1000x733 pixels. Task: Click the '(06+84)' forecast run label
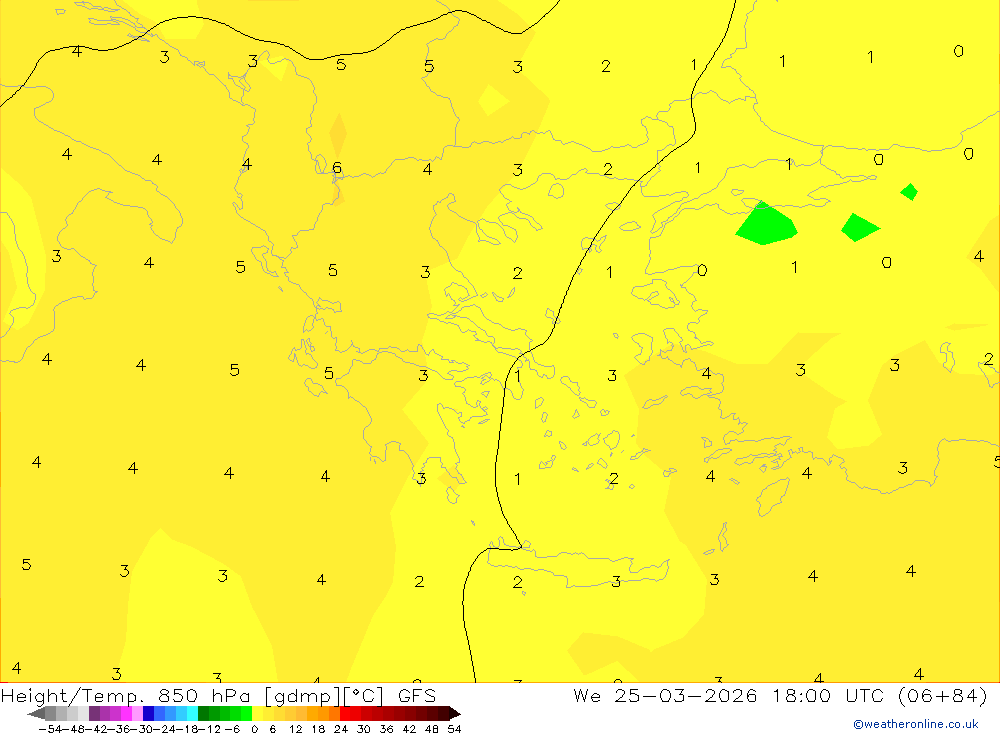pyautogui.click(x=943, y=695)
